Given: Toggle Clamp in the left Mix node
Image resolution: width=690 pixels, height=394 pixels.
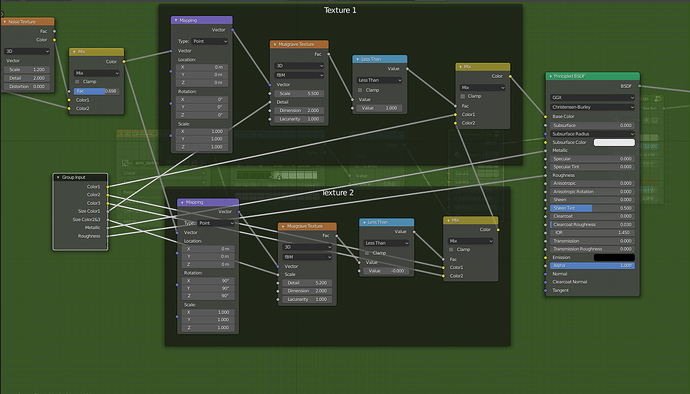Looking at the screenshot, I should [77, 82].
